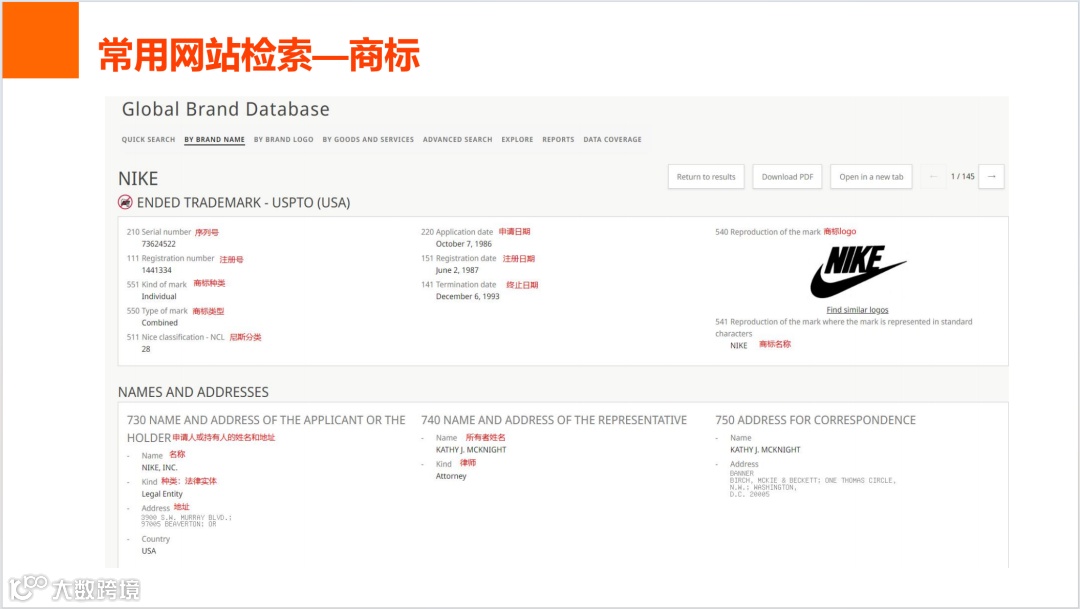Click registration date June 2, 1987
Screen dimensions: 1080x609
point(457,270)
